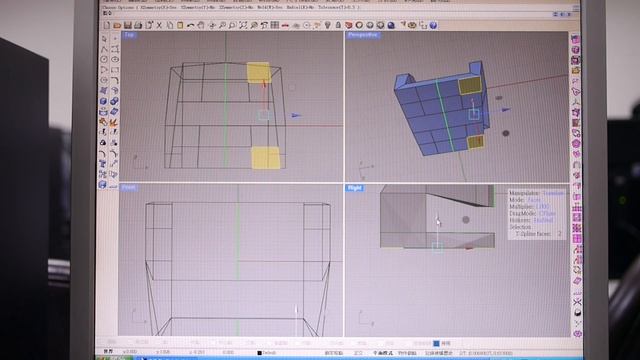Change the Mode Faces setting
The width and height of the screenshot is (640, 360).
click(534, 200)
